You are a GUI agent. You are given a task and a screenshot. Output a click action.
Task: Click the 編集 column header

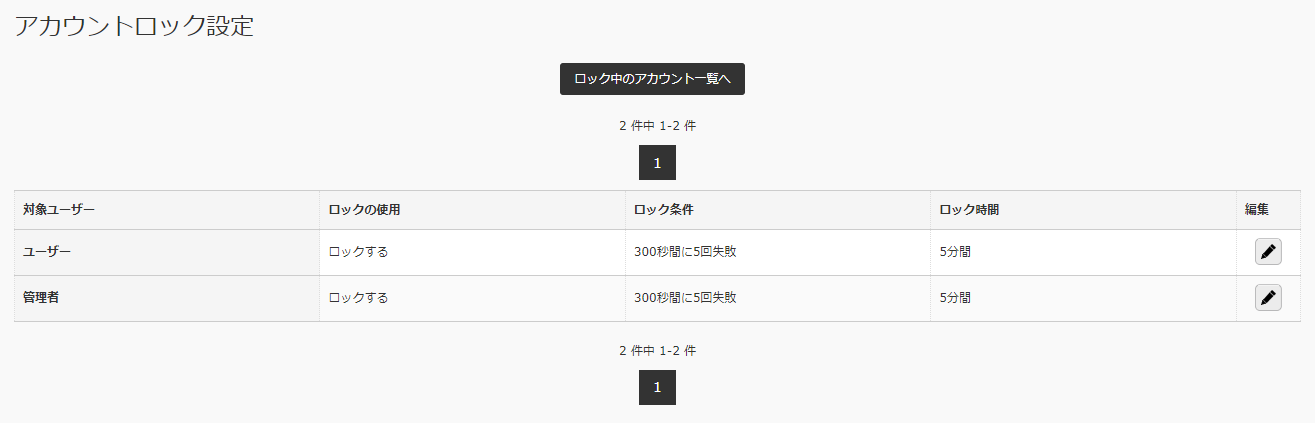1257,210
